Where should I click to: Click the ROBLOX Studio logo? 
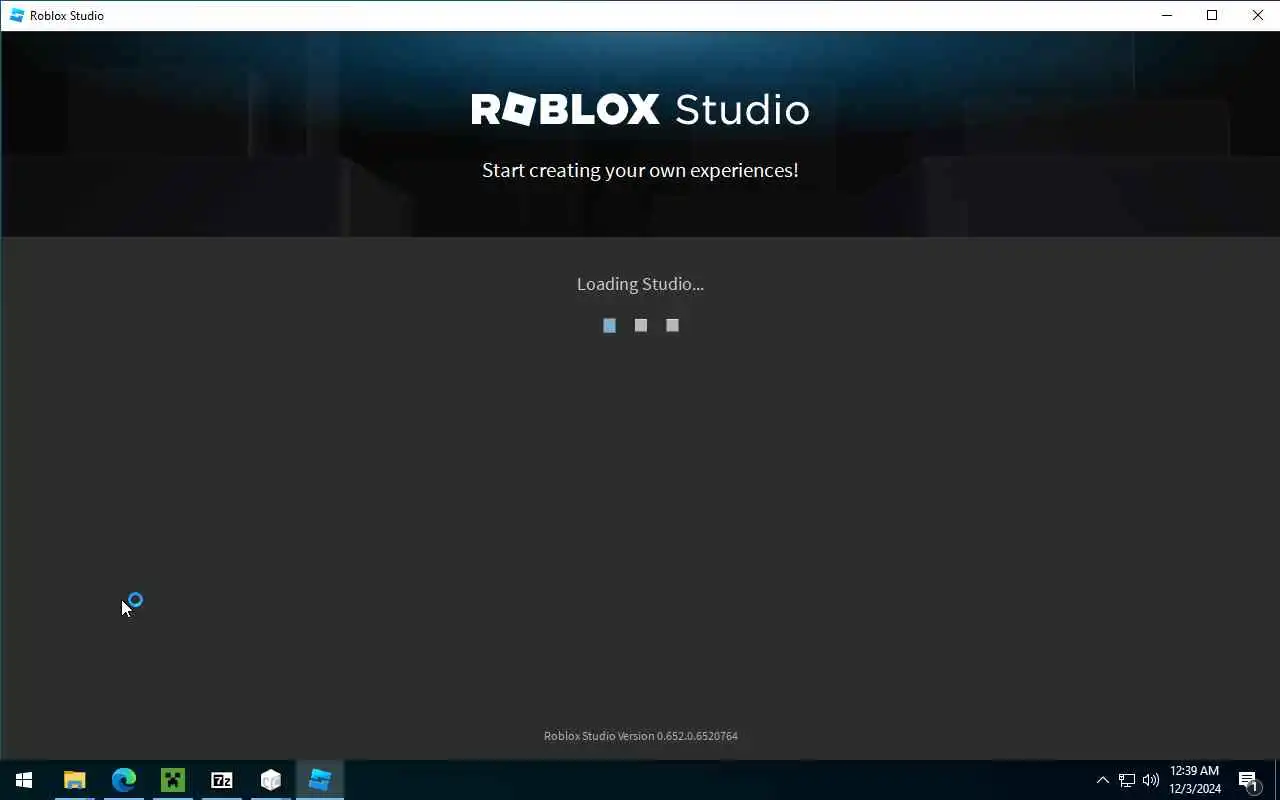point(640,109)
